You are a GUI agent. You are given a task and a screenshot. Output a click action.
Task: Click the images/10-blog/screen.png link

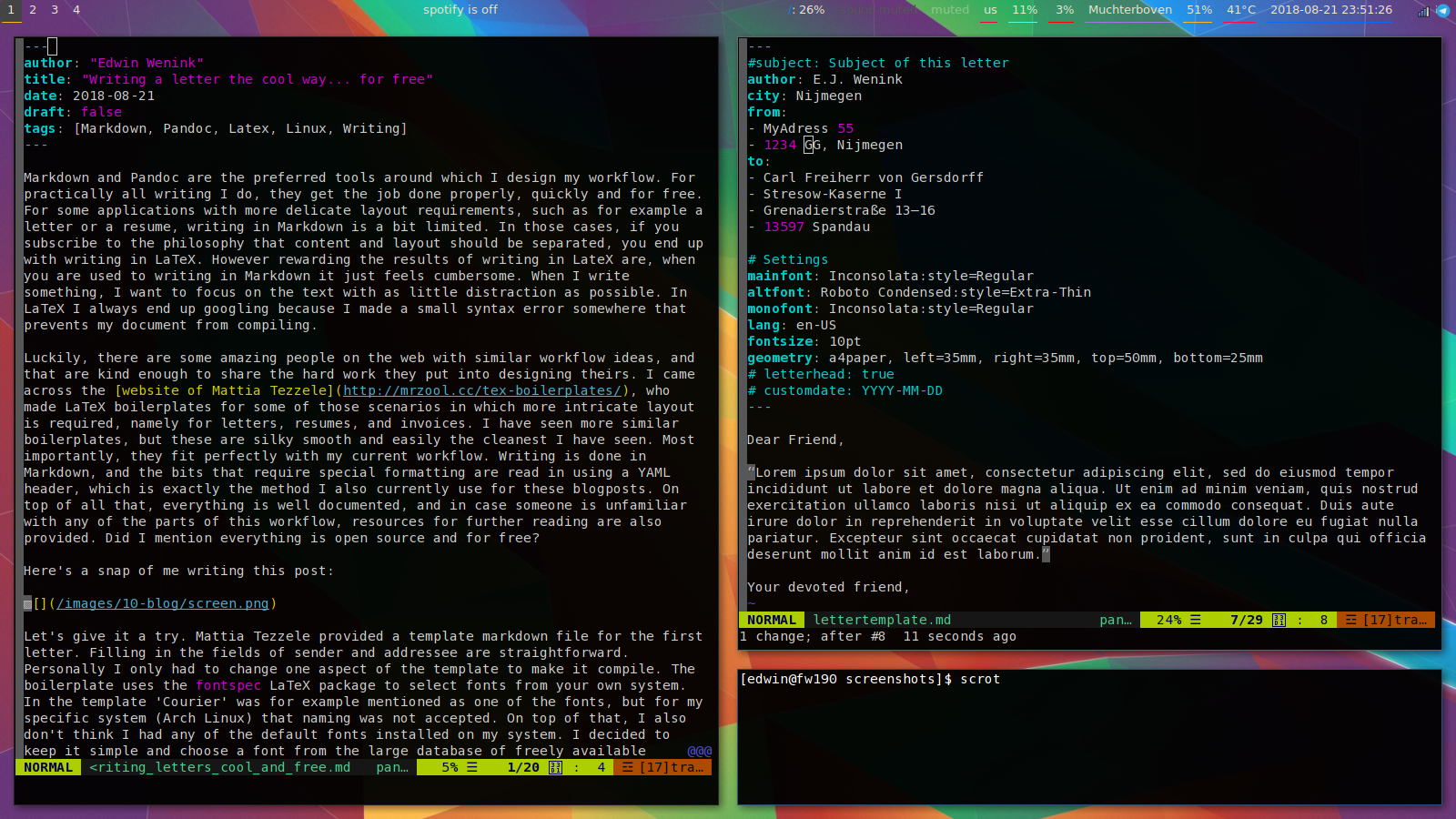[x=164, y=603]
